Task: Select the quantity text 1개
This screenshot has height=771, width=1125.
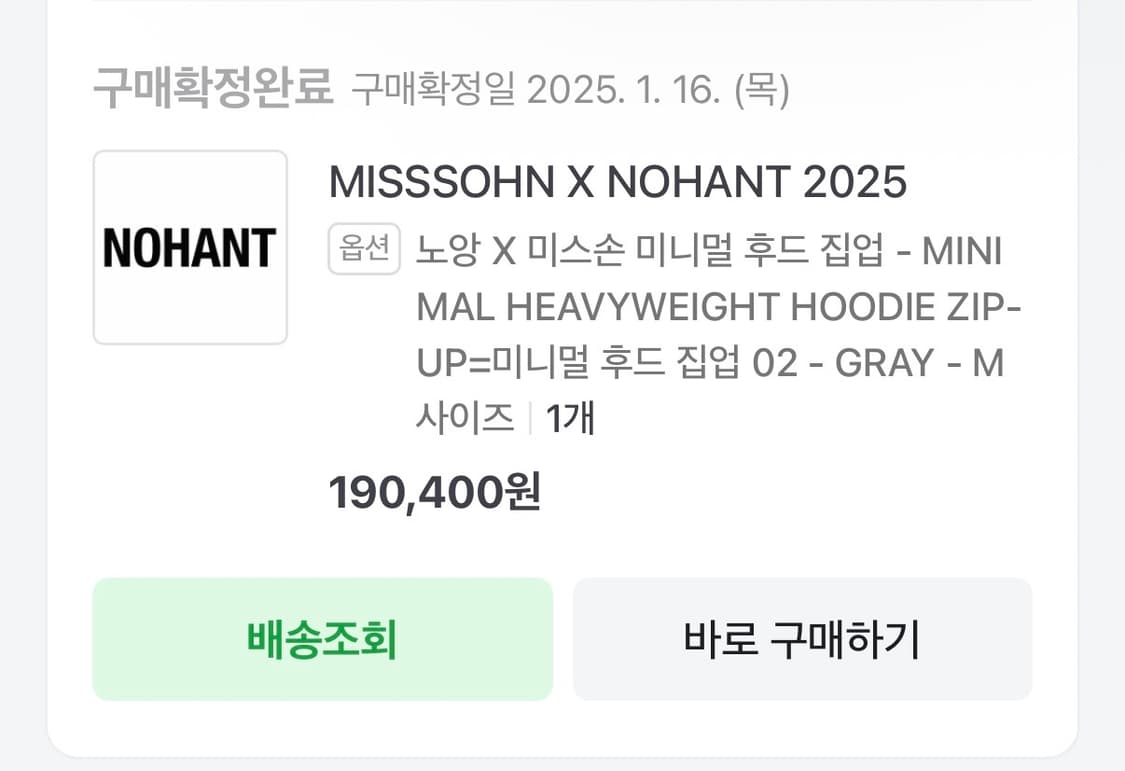Action: tap(570, 420)
